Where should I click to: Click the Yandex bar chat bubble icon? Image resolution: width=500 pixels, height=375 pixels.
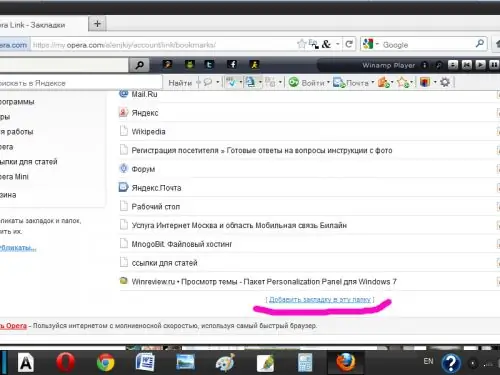click(208, 82)
